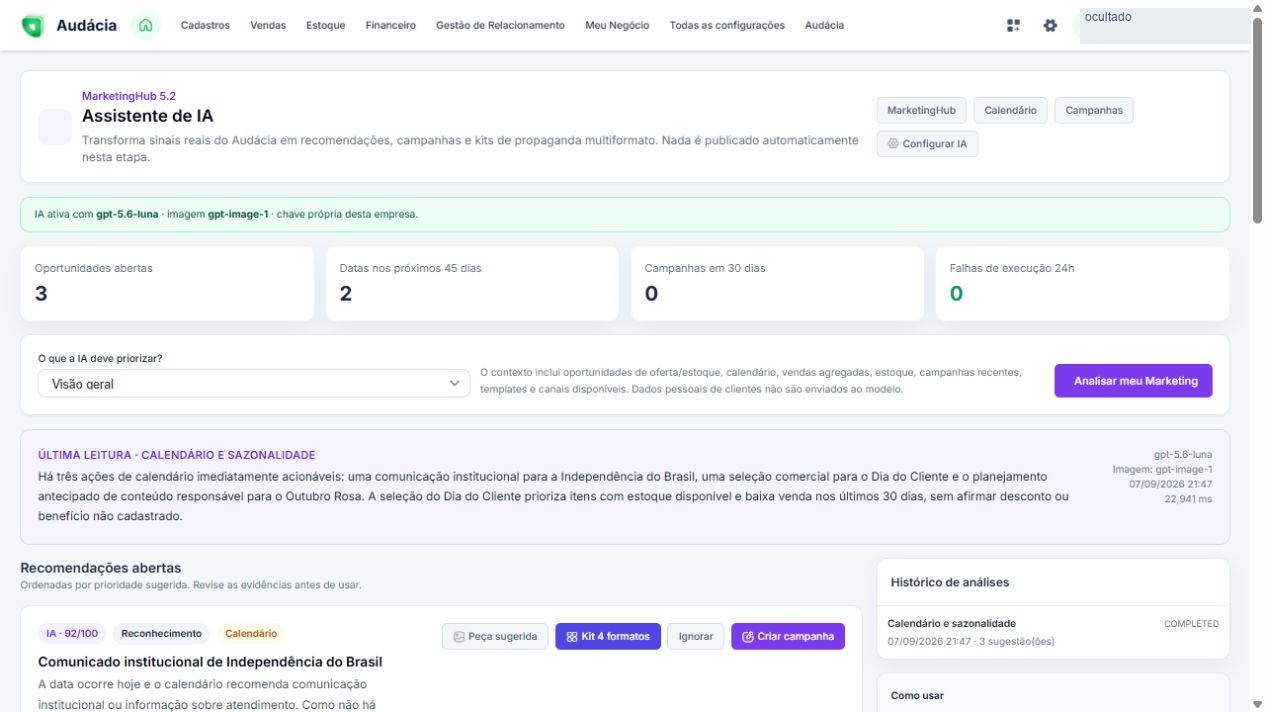Open the Financeiro menu

coord(391,26)
